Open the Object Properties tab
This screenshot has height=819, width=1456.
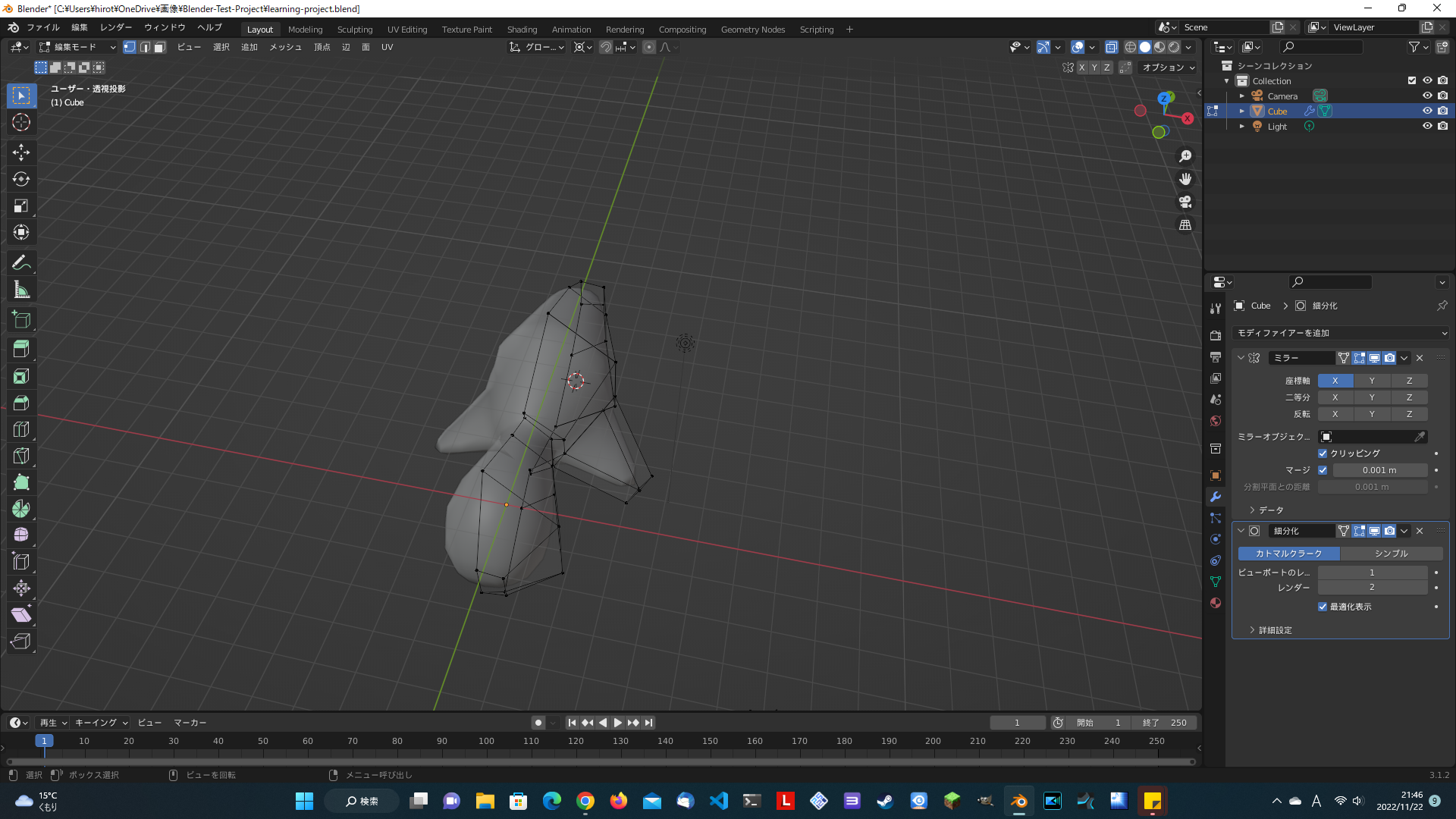click(x=1216, y=475)
